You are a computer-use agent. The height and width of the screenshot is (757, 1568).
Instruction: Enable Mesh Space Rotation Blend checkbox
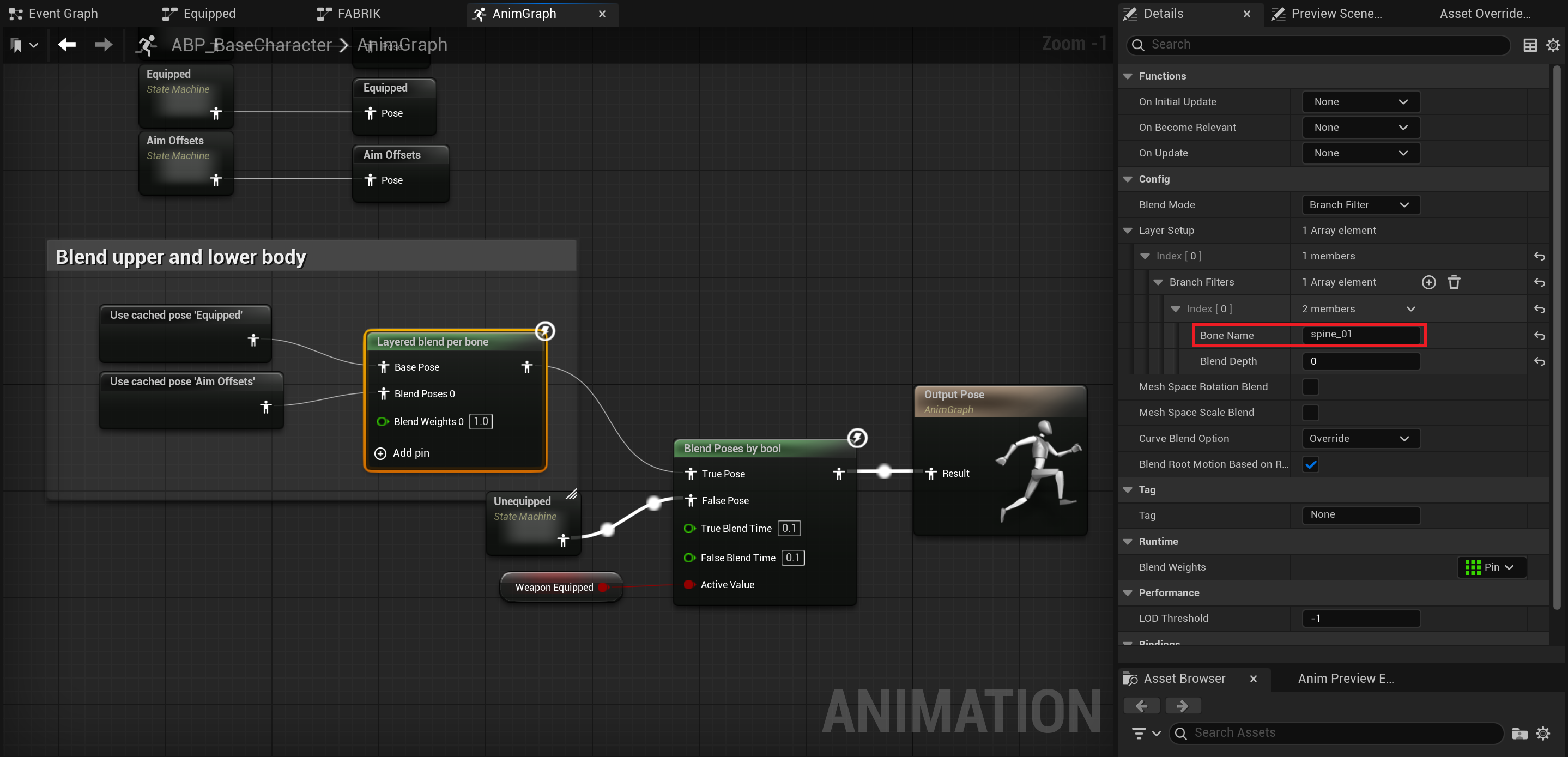click(1310, 387)
